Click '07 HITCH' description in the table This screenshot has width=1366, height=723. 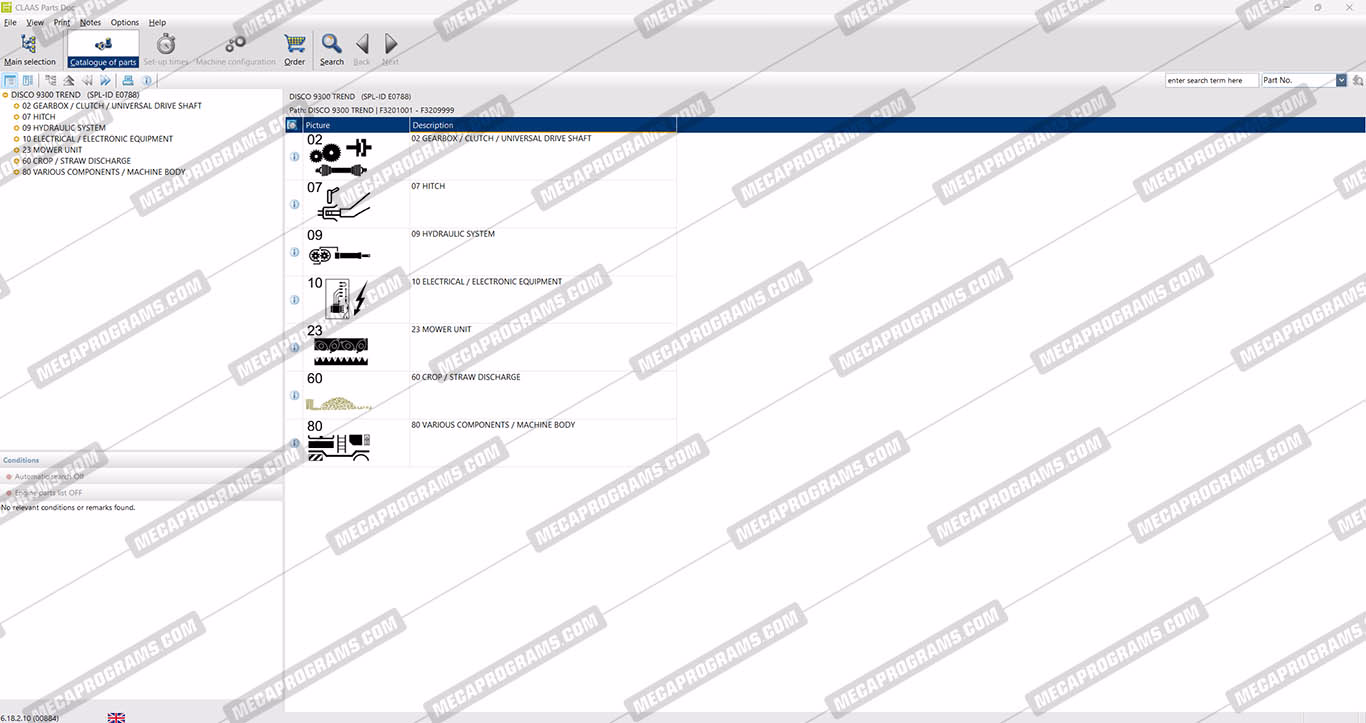point(428,186)
